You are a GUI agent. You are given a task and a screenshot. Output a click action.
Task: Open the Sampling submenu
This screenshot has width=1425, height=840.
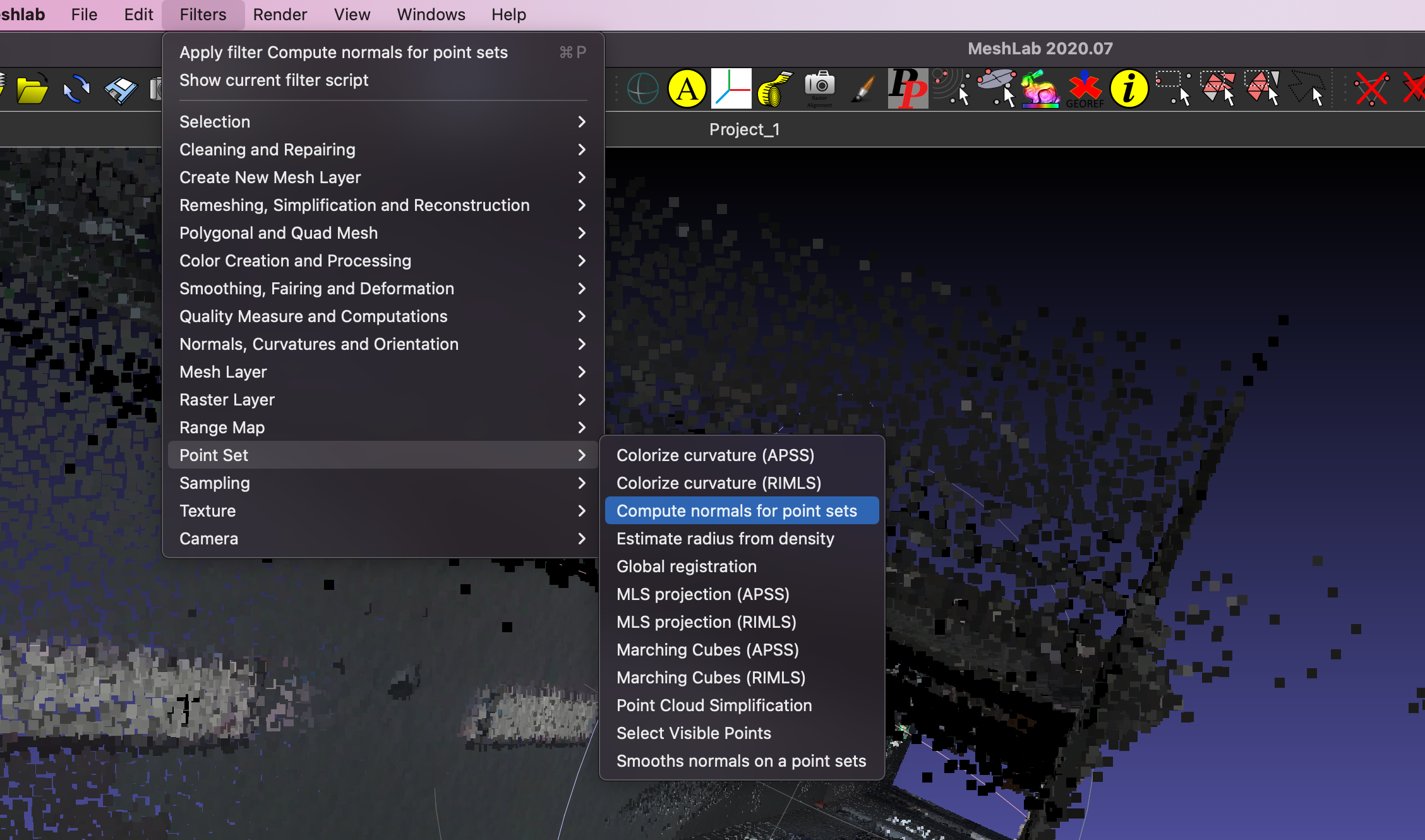(214, 483)
